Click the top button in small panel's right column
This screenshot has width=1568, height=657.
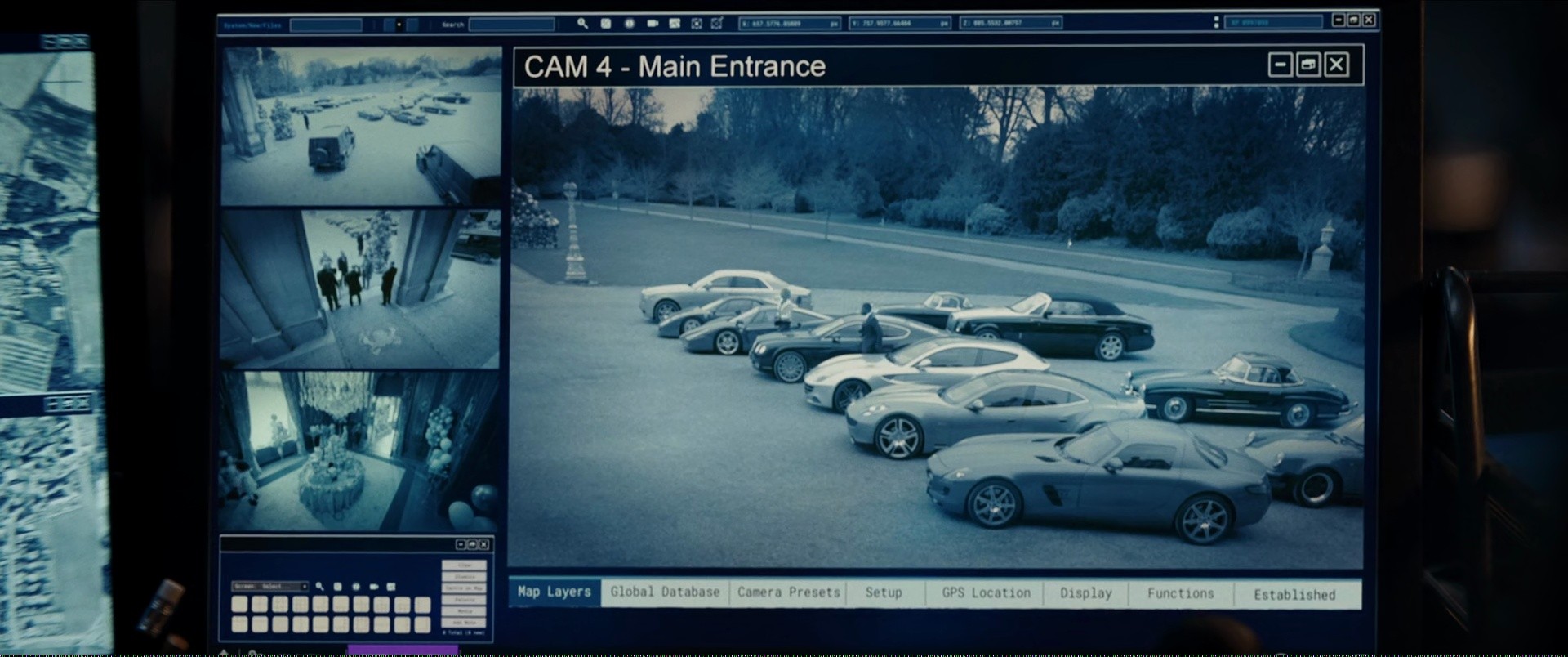464,565
